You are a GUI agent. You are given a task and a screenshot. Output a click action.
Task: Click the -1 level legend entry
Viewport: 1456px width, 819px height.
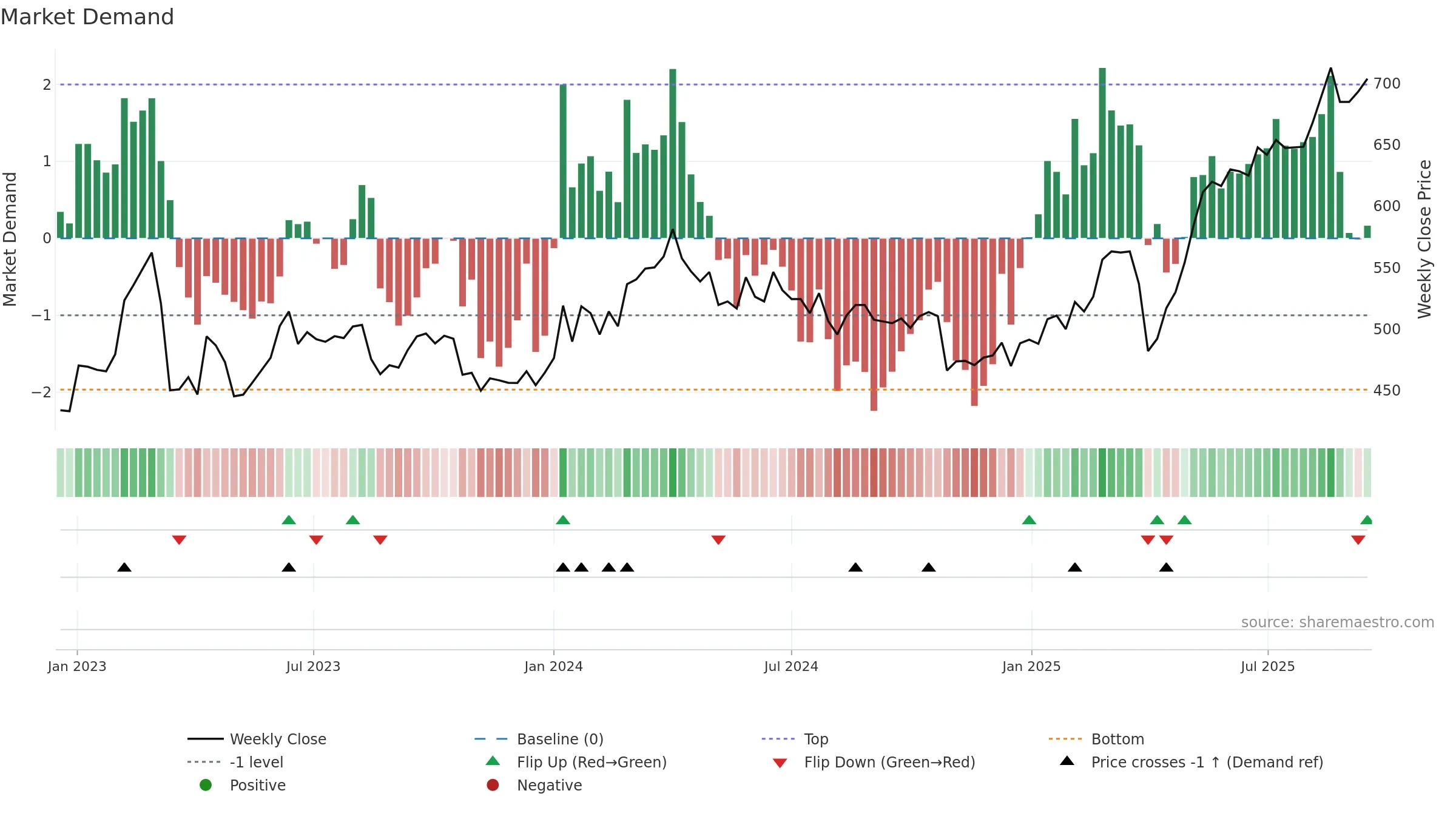pos(235,762)
